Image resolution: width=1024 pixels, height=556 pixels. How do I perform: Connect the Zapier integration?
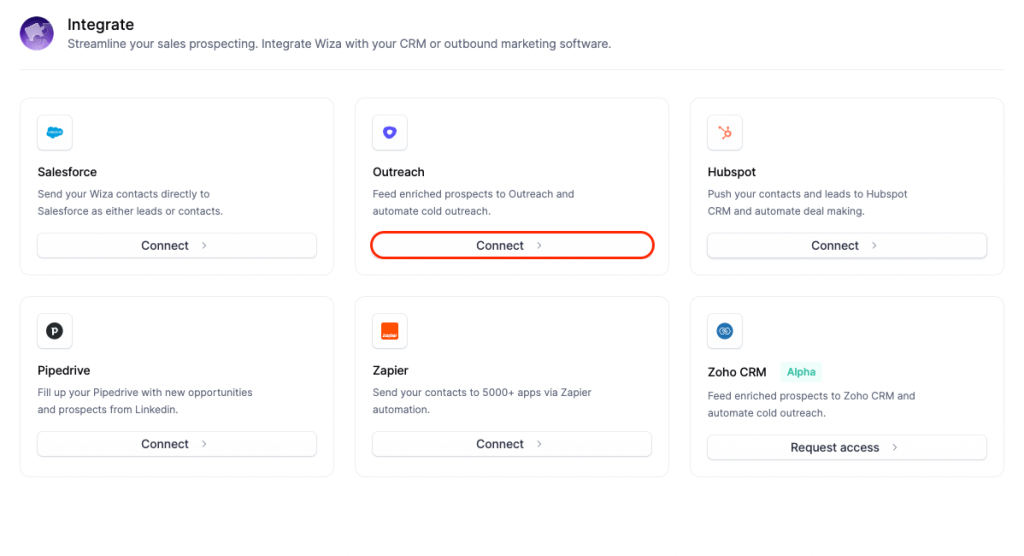pos(511,444)
